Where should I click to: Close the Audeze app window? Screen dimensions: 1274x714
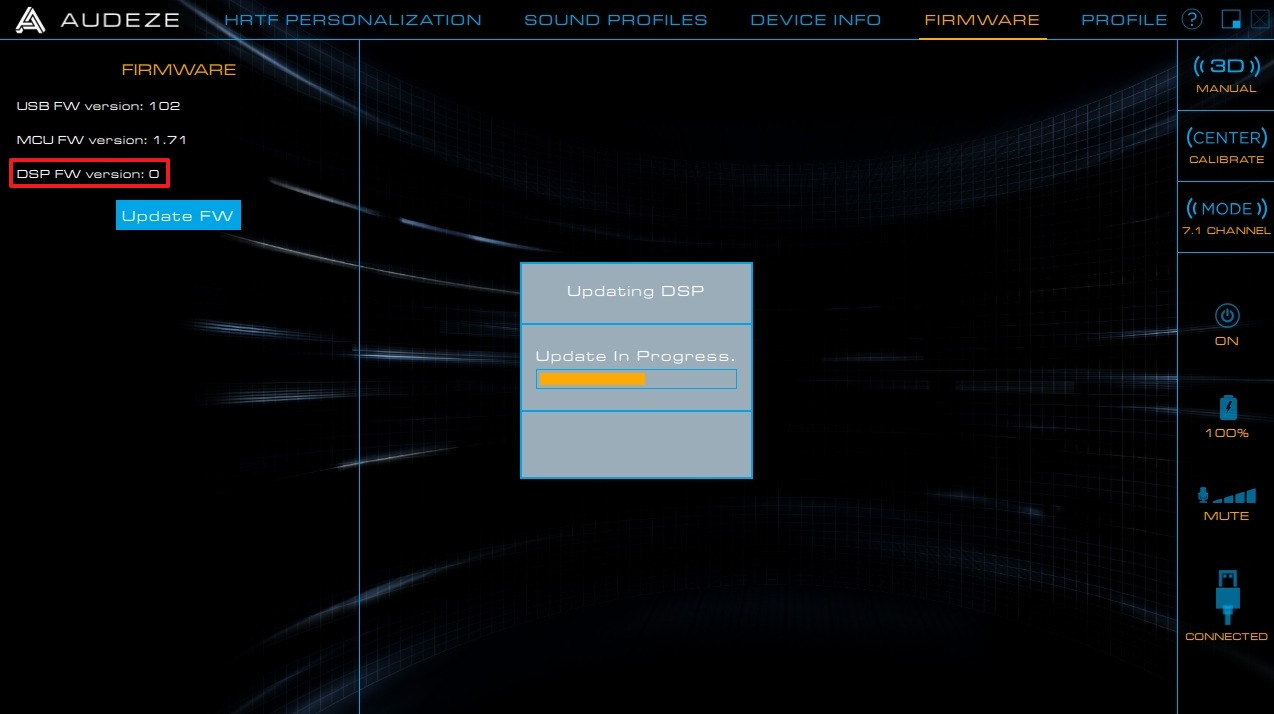click(x=1258, y=19)
